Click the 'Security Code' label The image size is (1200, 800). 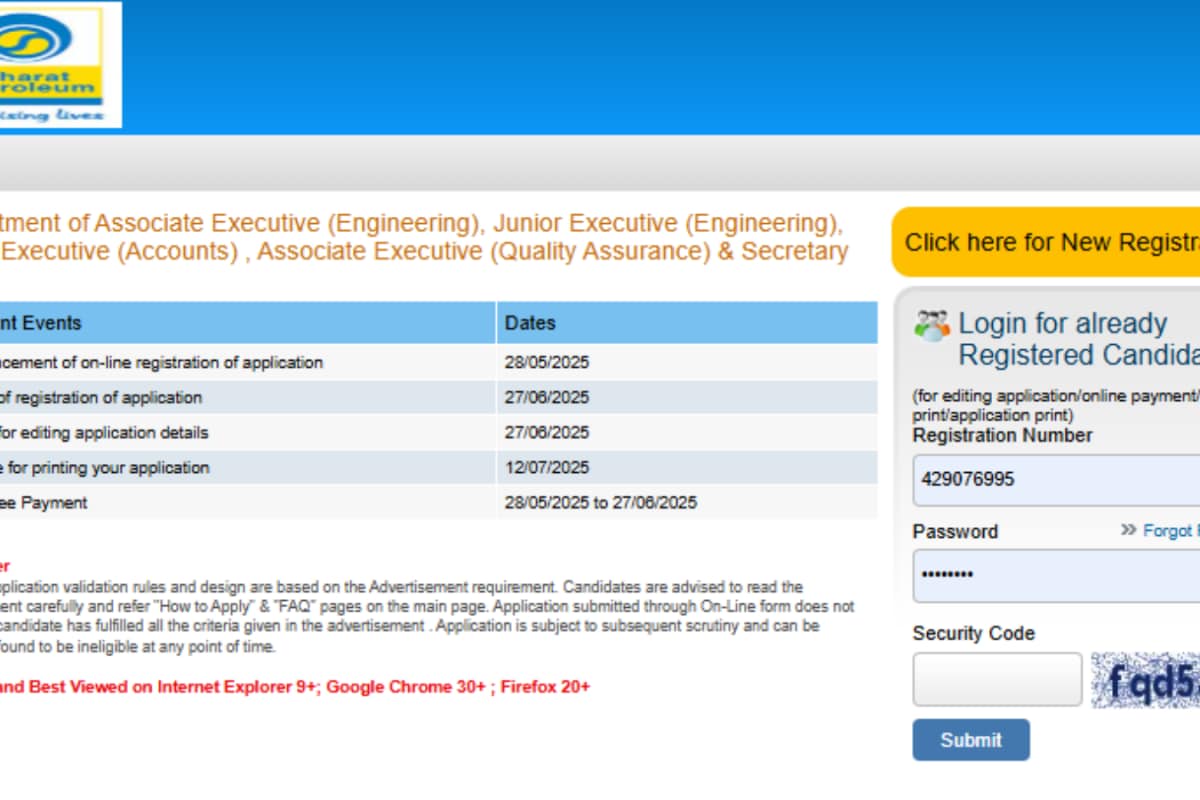tap(973, 633)
